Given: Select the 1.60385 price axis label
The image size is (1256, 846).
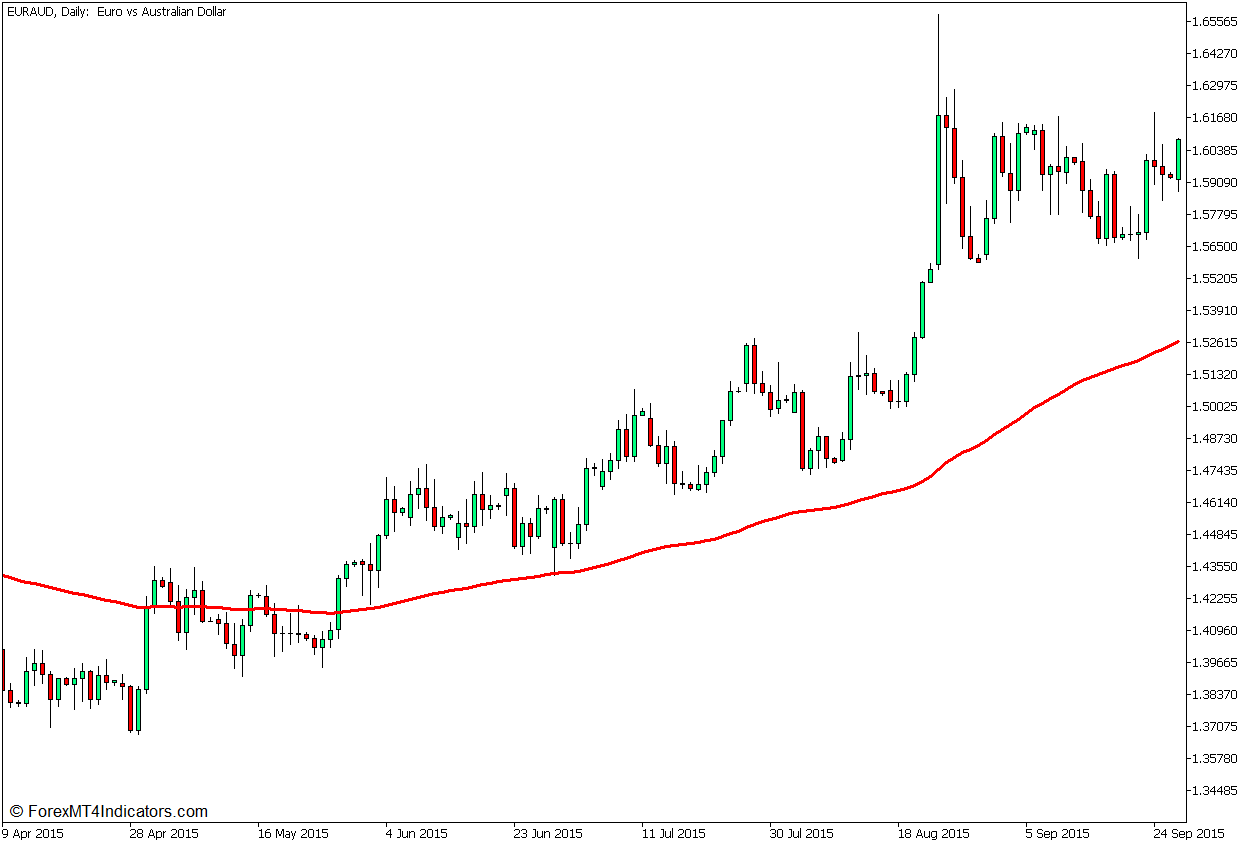Looking at the screenshot, I should [1216, 150].
